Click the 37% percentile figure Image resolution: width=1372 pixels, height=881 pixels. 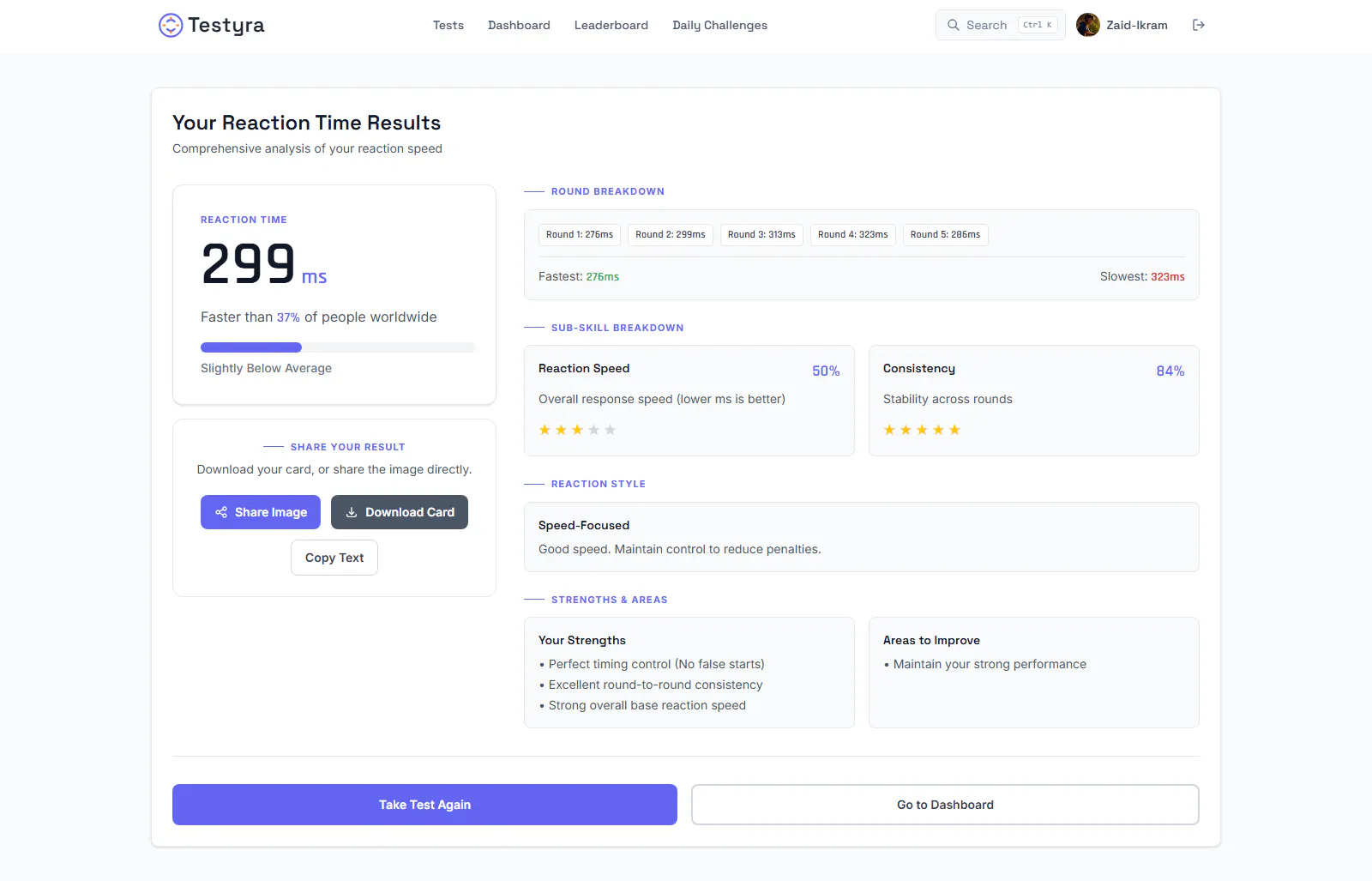coord(288,317)
